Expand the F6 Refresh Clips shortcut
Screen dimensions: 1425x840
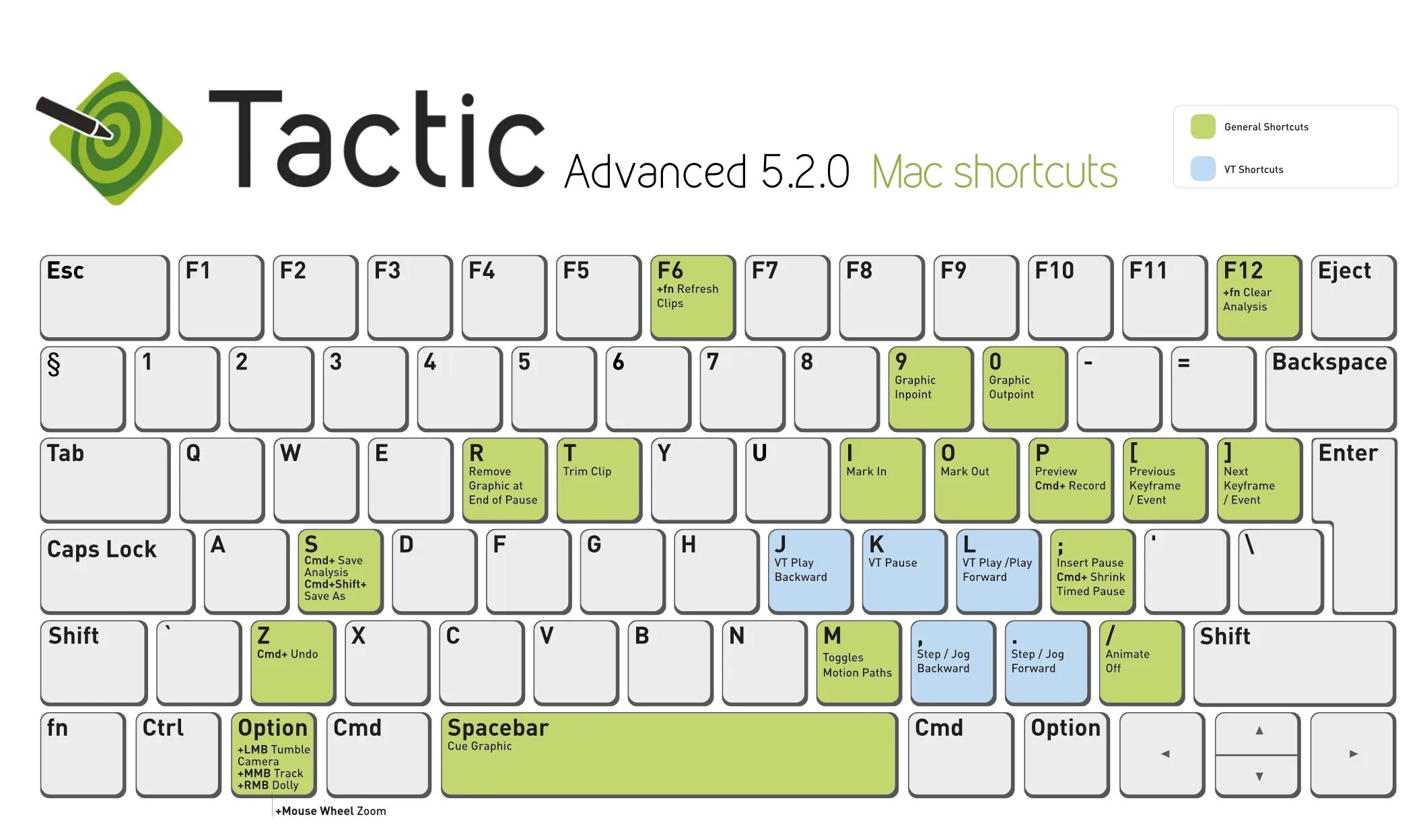tap(691, 290)
